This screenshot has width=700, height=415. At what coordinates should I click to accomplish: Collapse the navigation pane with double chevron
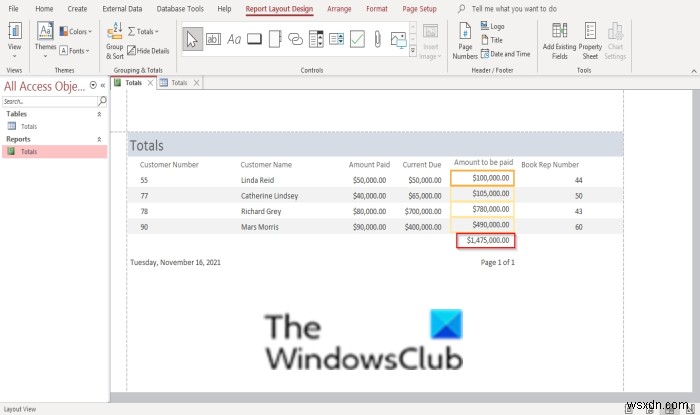point(103,85)
